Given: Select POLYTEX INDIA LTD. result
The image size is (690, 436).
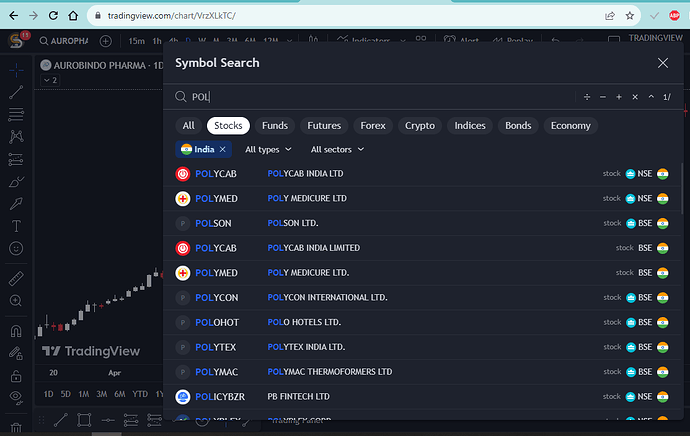Looking at the screenshot, I should pos(422,347).
